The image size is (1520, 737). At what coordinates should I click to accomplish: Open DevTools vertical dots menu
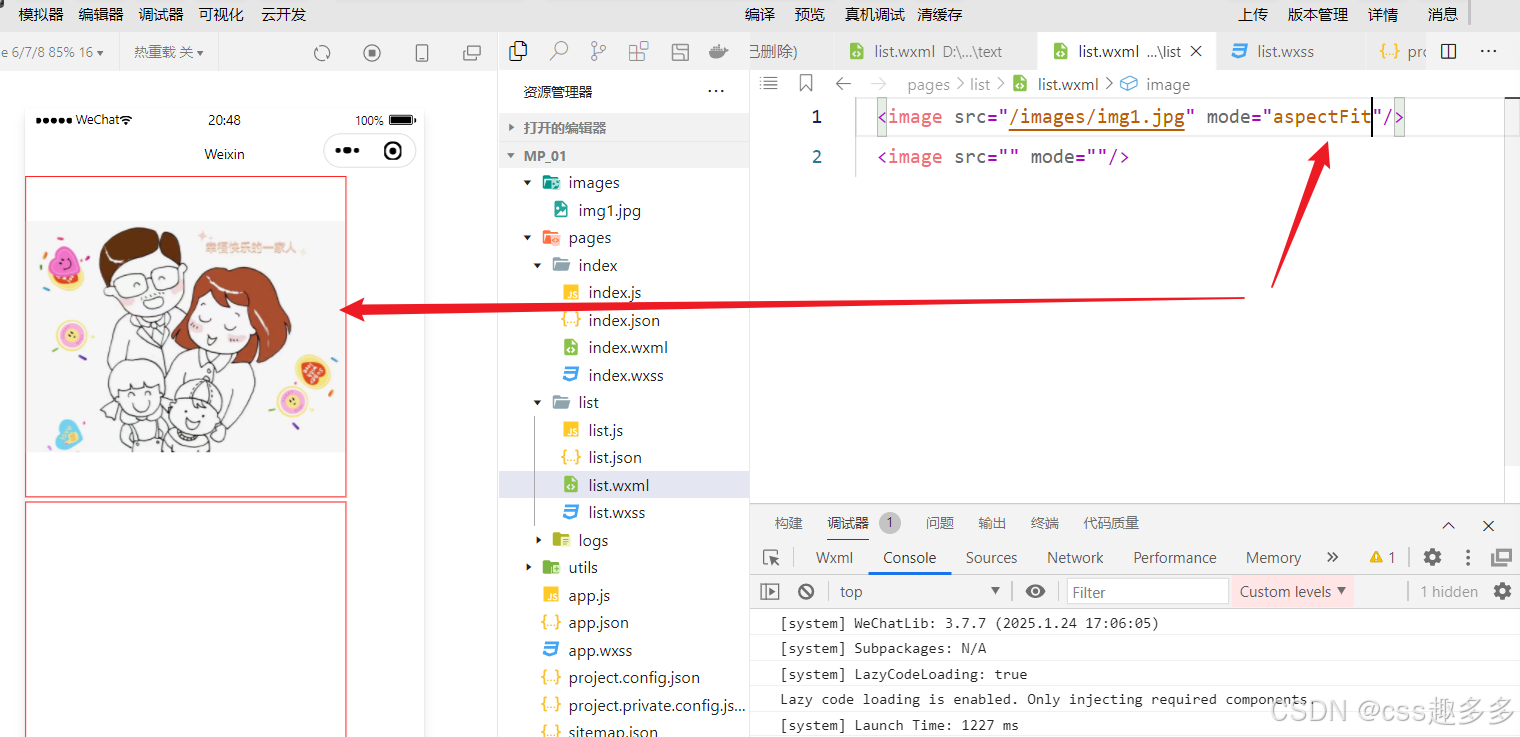coord(1468,557)
